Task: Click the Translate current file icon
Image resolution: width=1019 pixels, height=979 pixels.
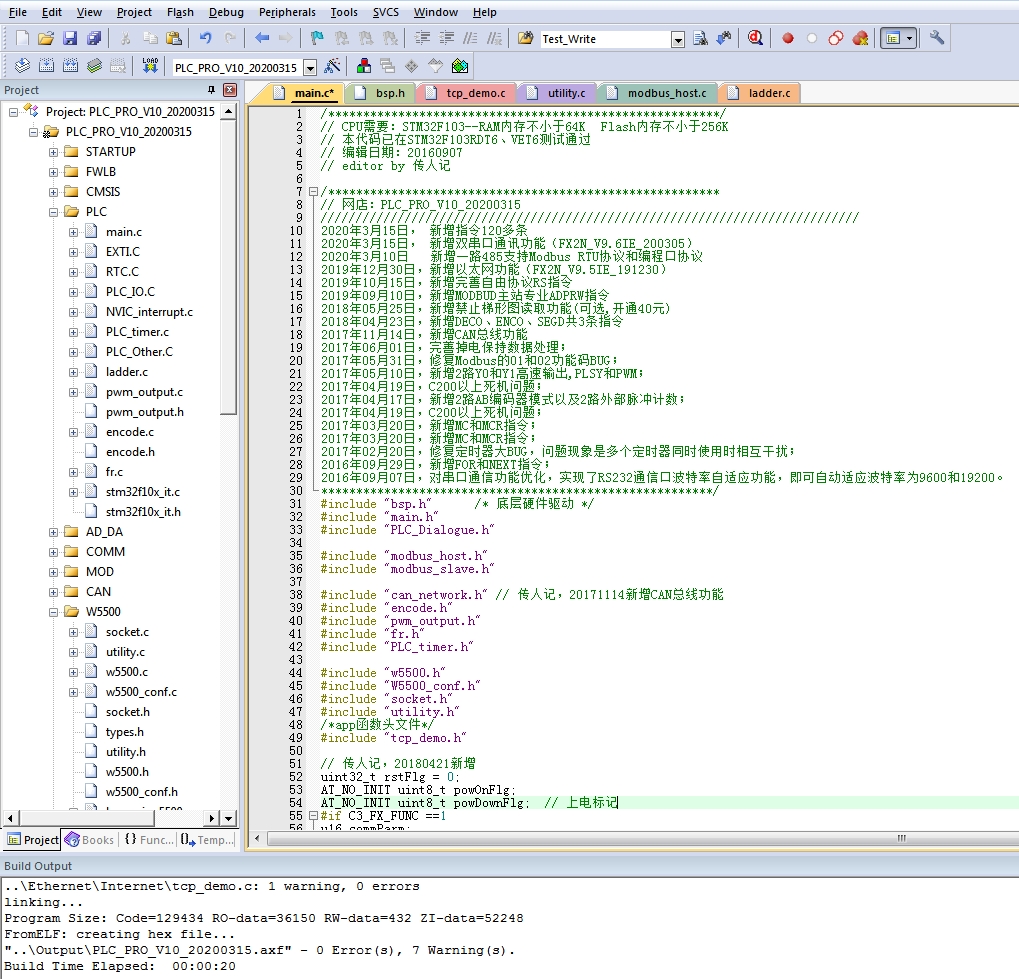Action: coord(22,66)
